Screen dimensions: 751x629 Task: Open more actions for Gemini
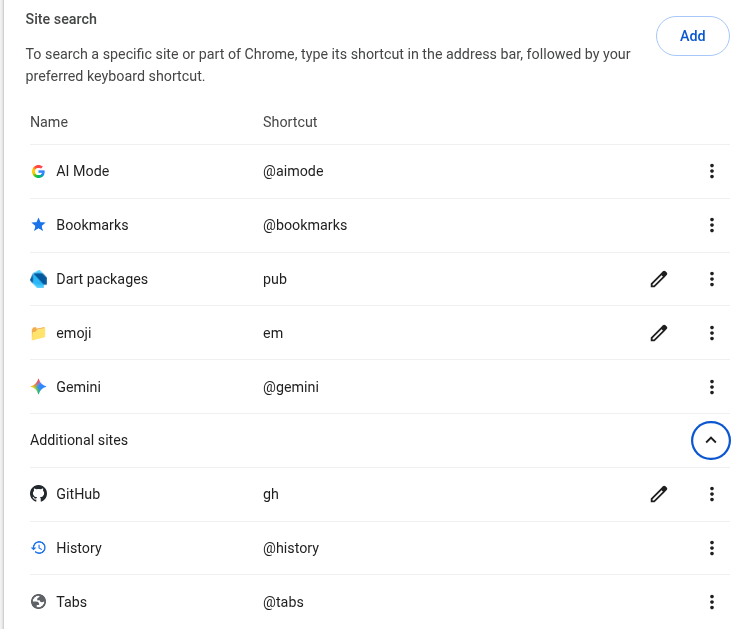(x=712, y=387)
